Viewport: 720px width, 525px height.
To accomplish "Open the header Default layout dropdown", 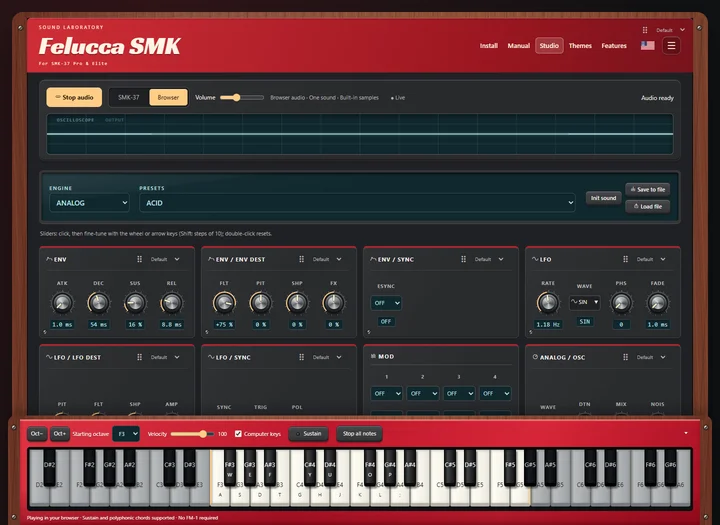I will [x=670, y=30].
